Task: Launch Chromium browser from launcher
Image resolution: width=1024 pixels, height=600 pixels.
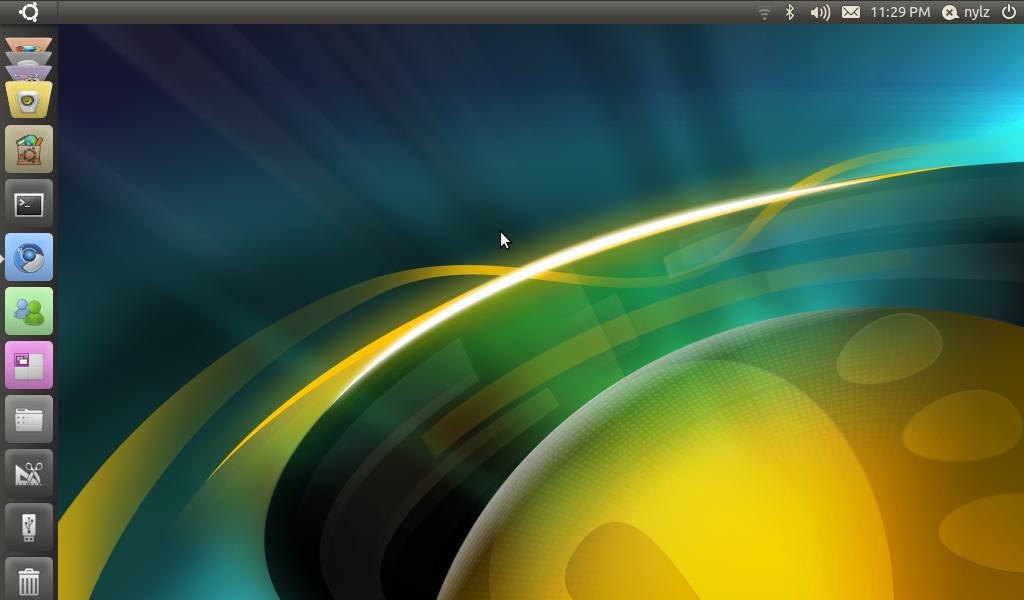Action: click(29, 257)
